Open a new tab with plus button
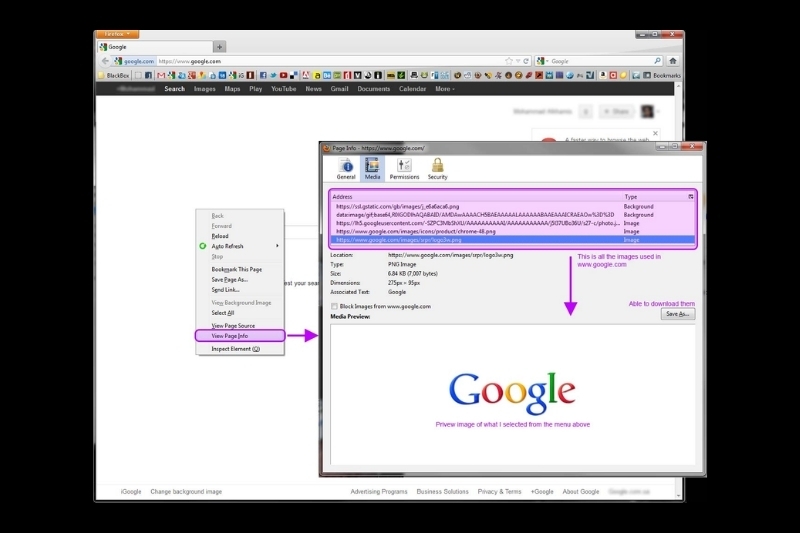 click(219, 47)
